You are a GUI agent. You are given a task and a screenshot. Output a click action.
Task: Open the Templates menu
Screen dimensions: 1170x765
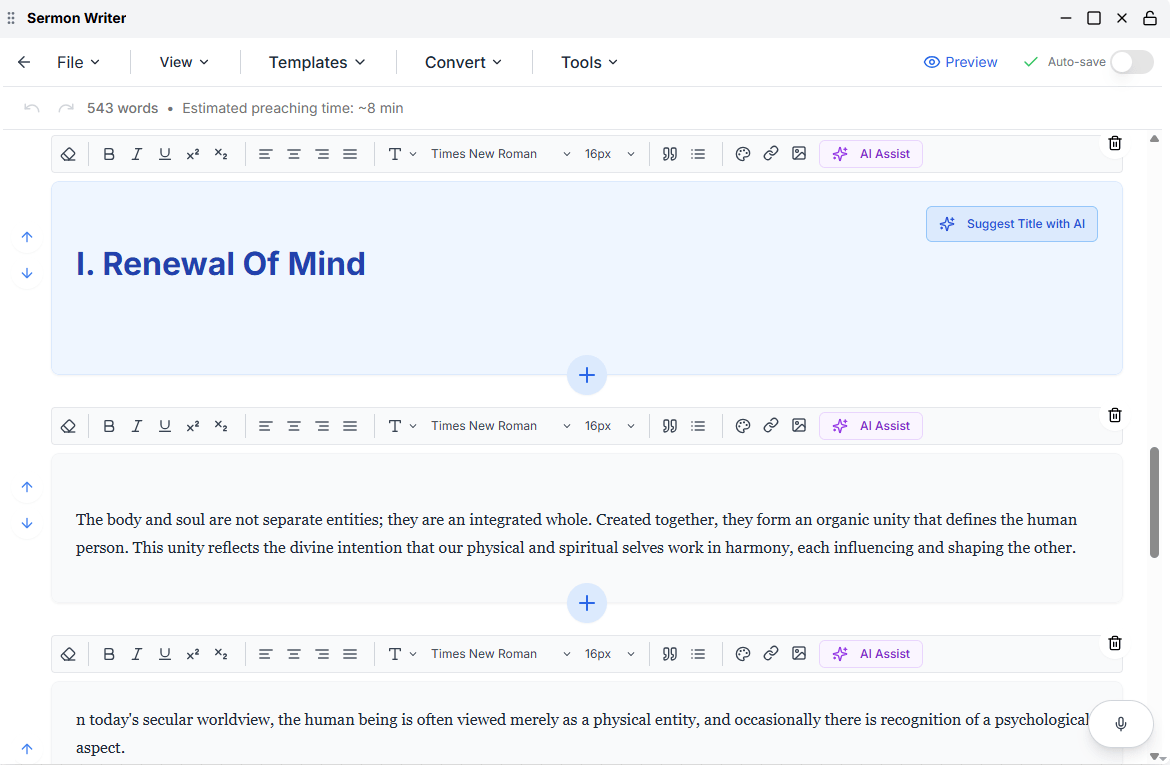[x=317, y=62]
